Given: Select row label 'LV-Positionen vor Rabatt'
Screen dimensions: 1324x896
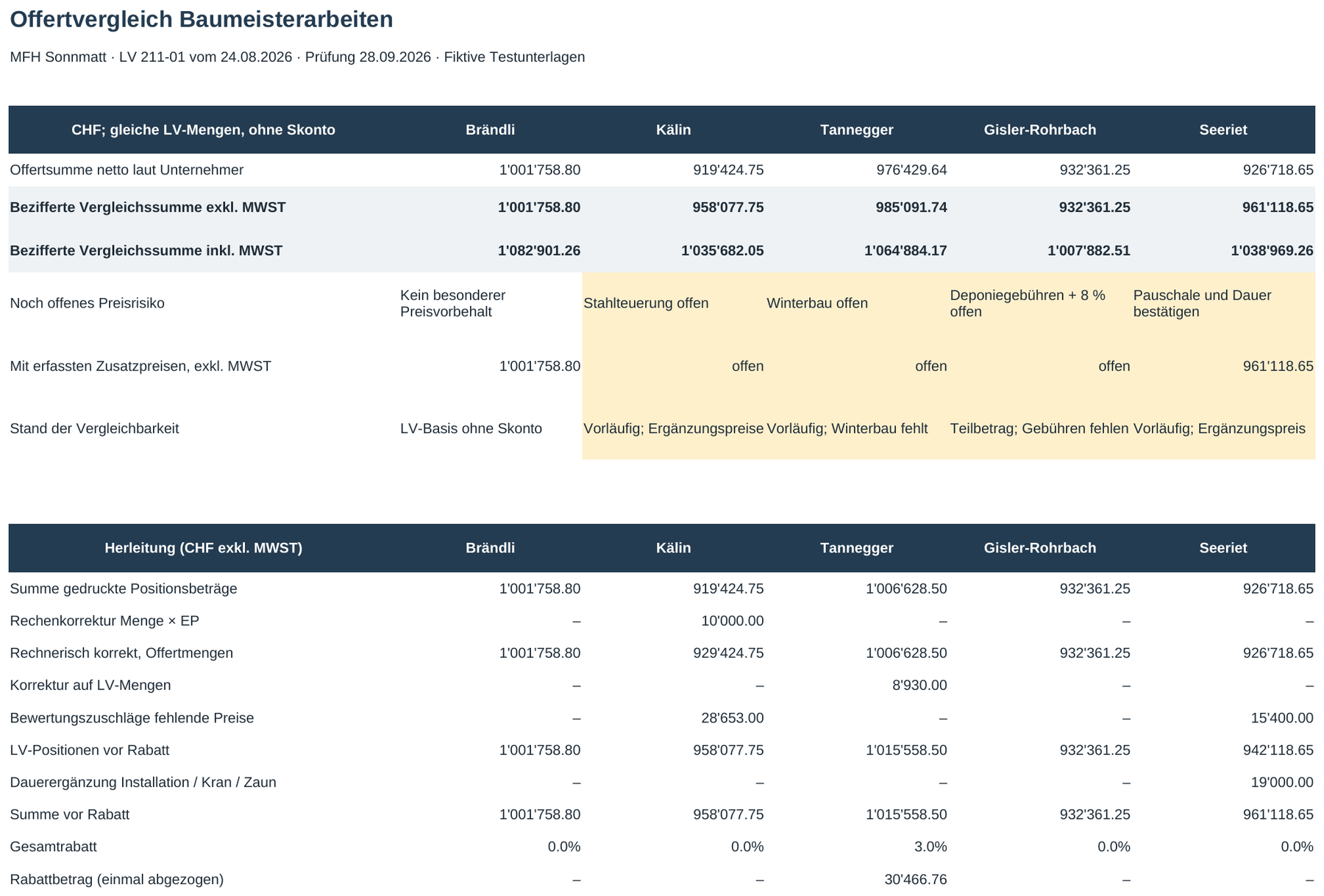Looking at the screenshot, I should (x=90, y=750).
